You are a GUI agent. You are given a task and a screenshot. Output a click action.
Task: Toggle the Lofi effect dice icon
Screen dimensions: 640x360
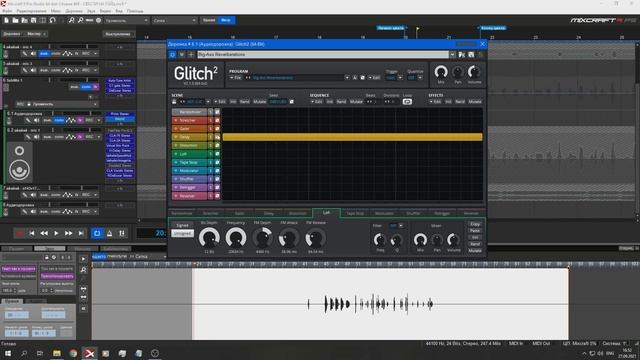(217, 154)
